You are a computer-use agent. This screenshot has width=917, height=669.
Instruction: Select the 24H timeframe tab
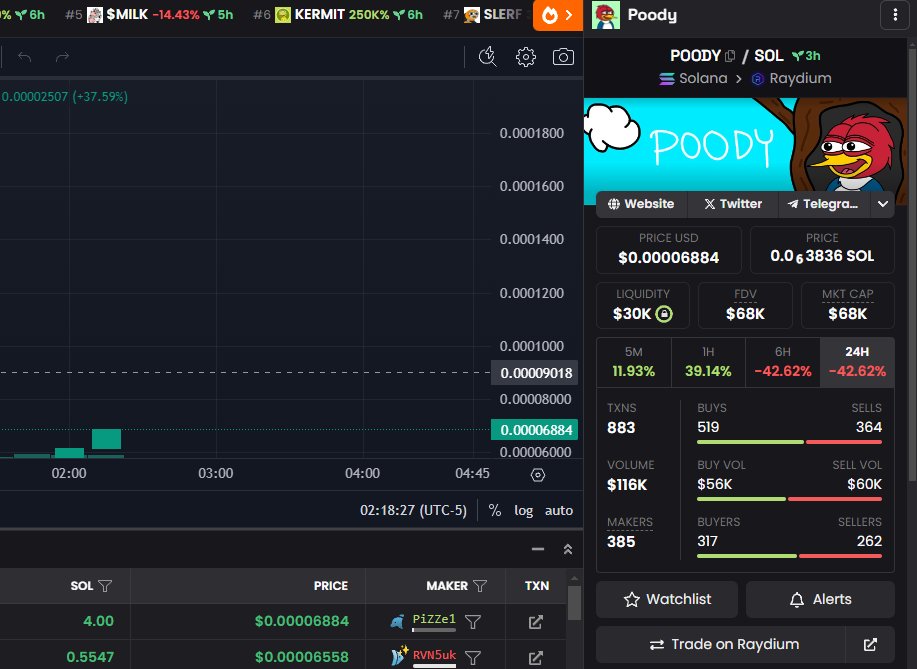pos(857,362)
